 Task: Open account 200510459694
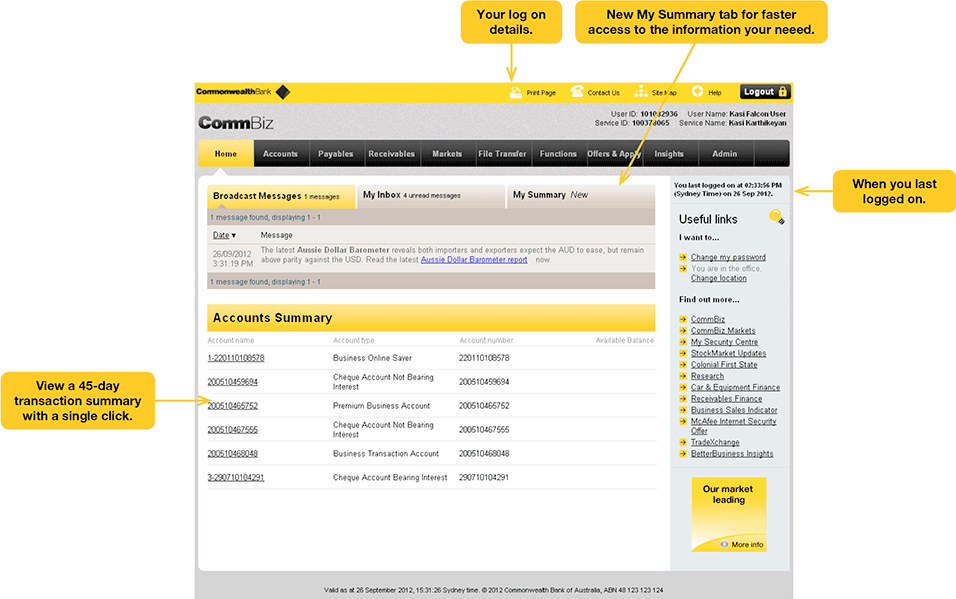point(232,382)
